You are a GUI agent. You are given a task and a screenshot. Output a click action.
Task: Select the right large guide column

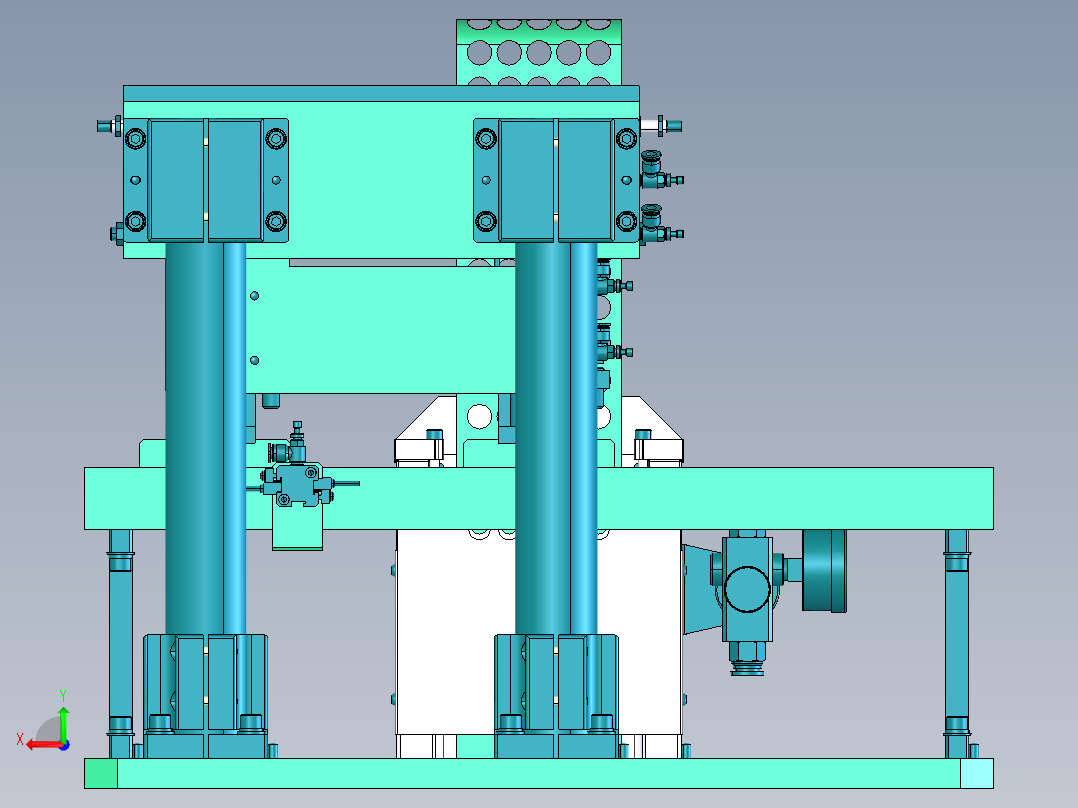point(556,440)
